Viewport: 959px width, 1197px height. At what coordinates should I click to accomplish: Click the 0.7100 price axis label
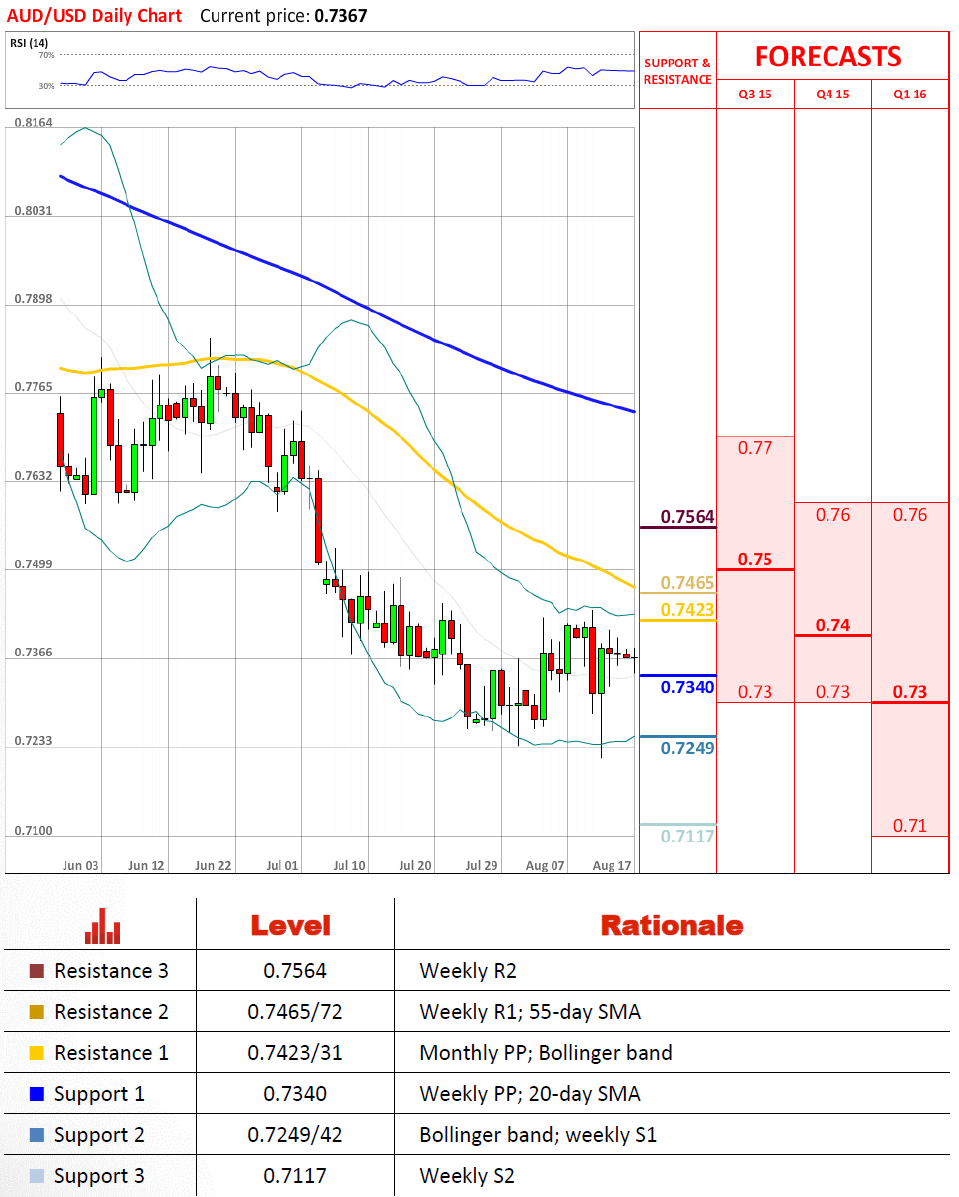(x=34, y=831)
